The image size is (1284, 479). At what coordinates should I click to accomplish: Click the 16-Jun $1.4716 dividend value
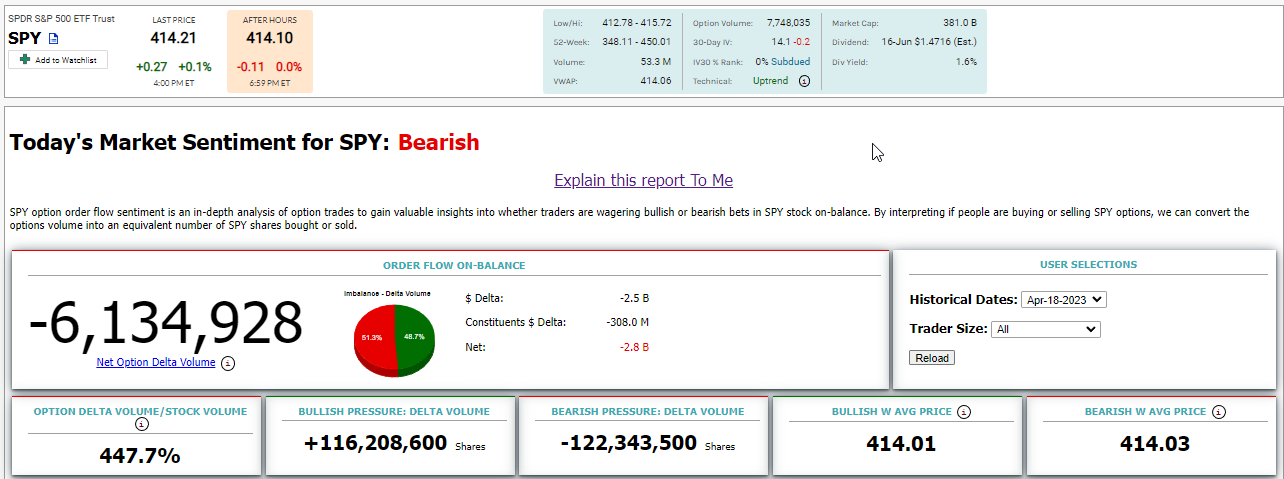929,42
